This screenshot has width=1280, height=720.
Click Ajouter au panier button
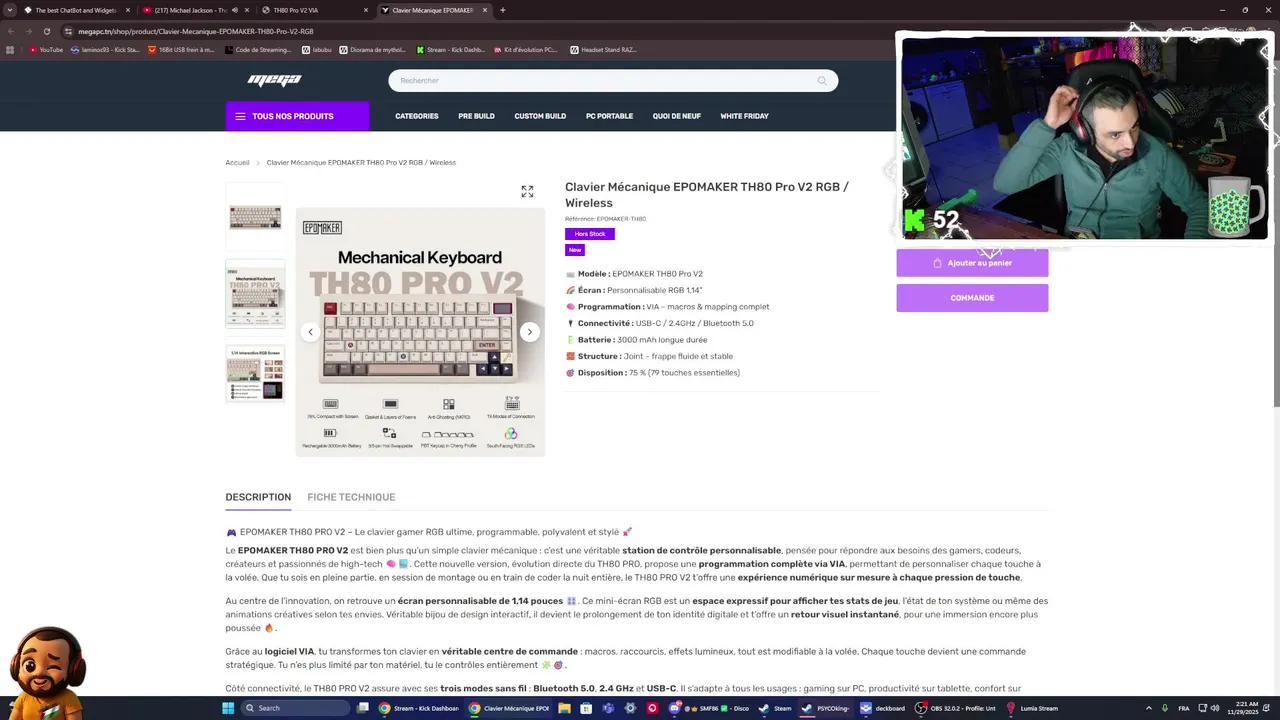(972, 263)
